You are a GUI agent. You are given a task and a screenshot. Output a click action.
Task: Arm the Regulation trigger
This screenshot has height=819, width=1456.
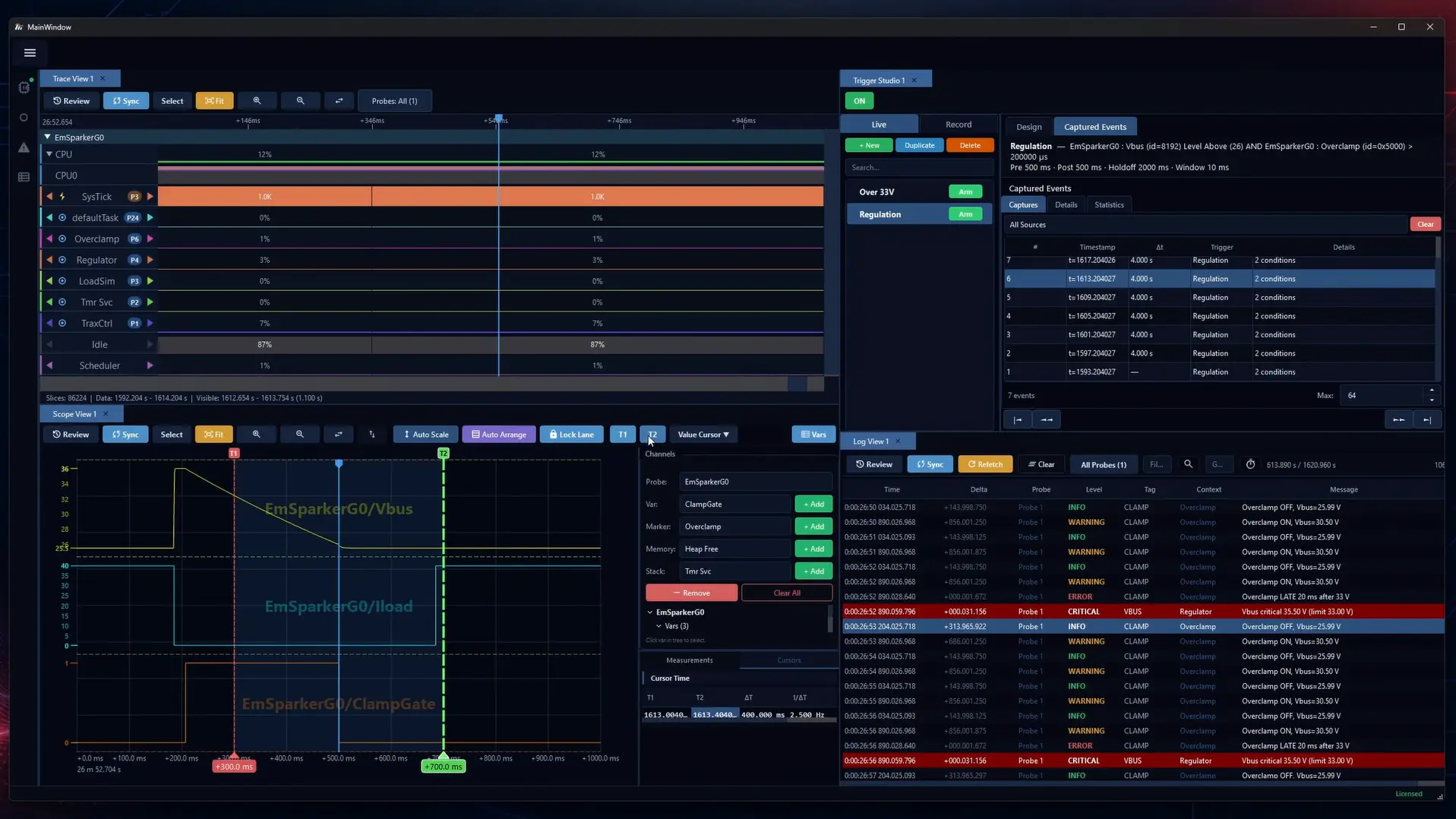[965, 214]
